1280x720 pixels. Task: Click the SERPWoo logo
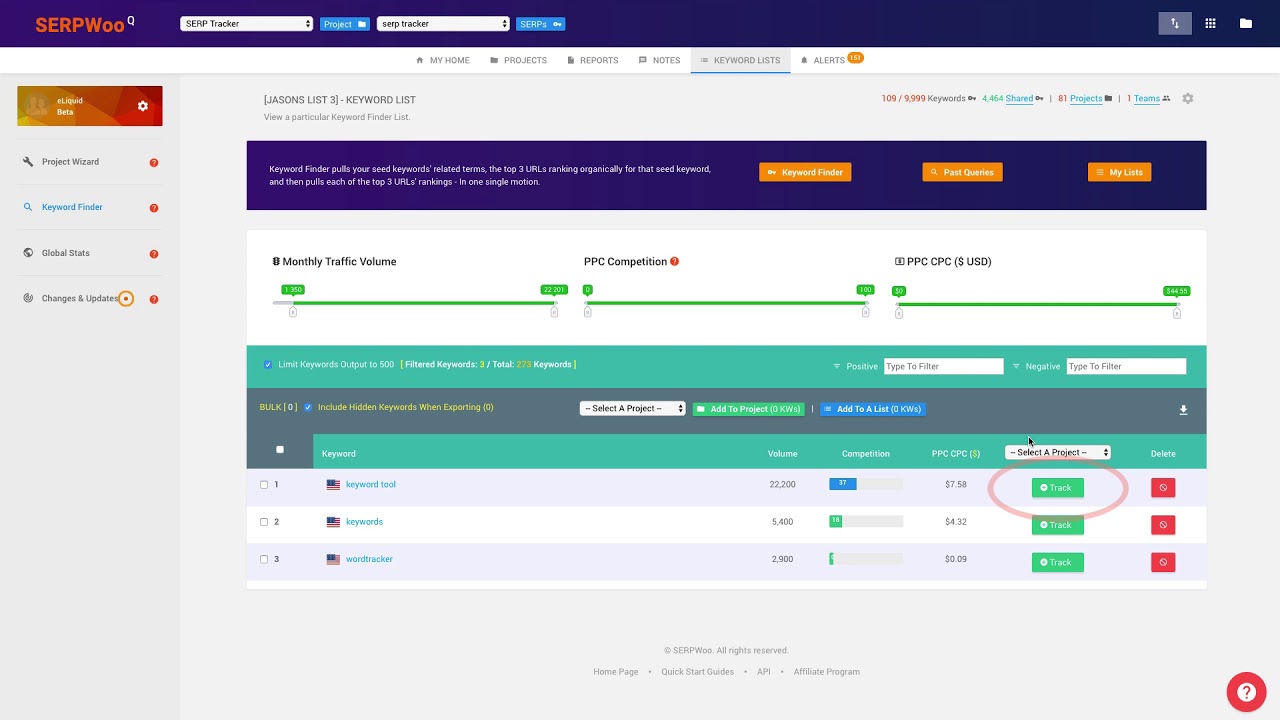[x=85, y=24]
